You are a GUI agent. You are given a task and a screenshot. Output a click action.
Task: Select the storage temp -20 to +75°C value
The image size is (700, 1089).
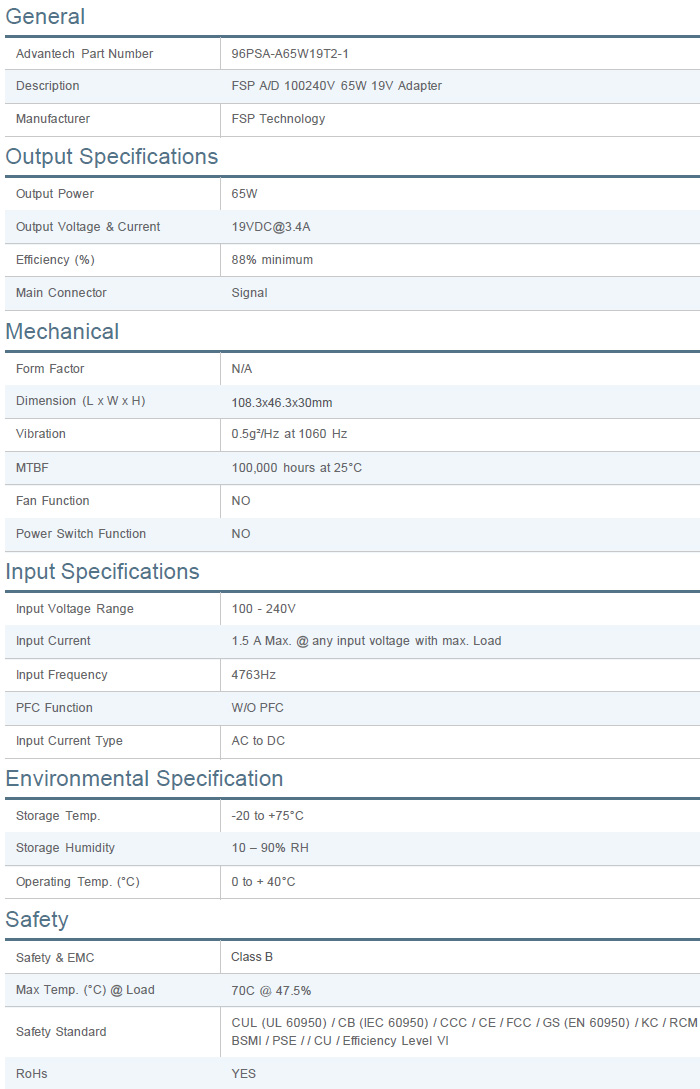coord(267,816)
